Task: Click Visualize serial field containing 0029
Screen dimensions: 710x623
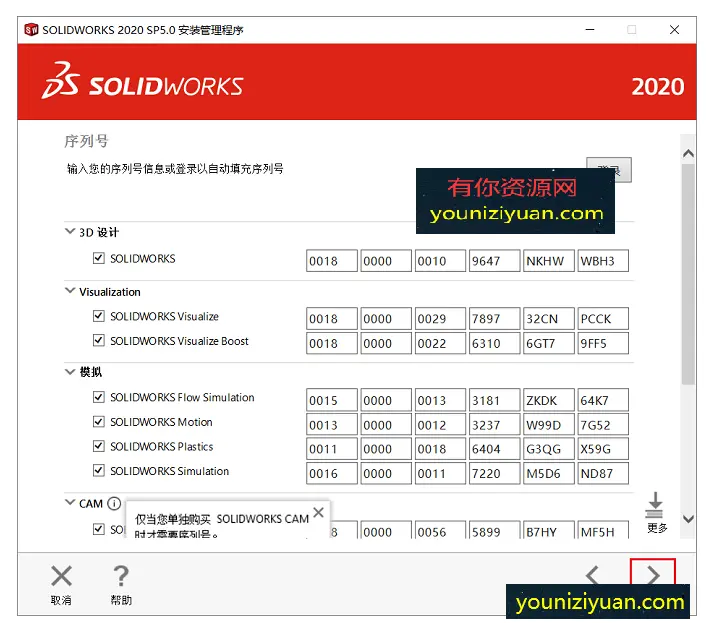Action: [440, 319]
